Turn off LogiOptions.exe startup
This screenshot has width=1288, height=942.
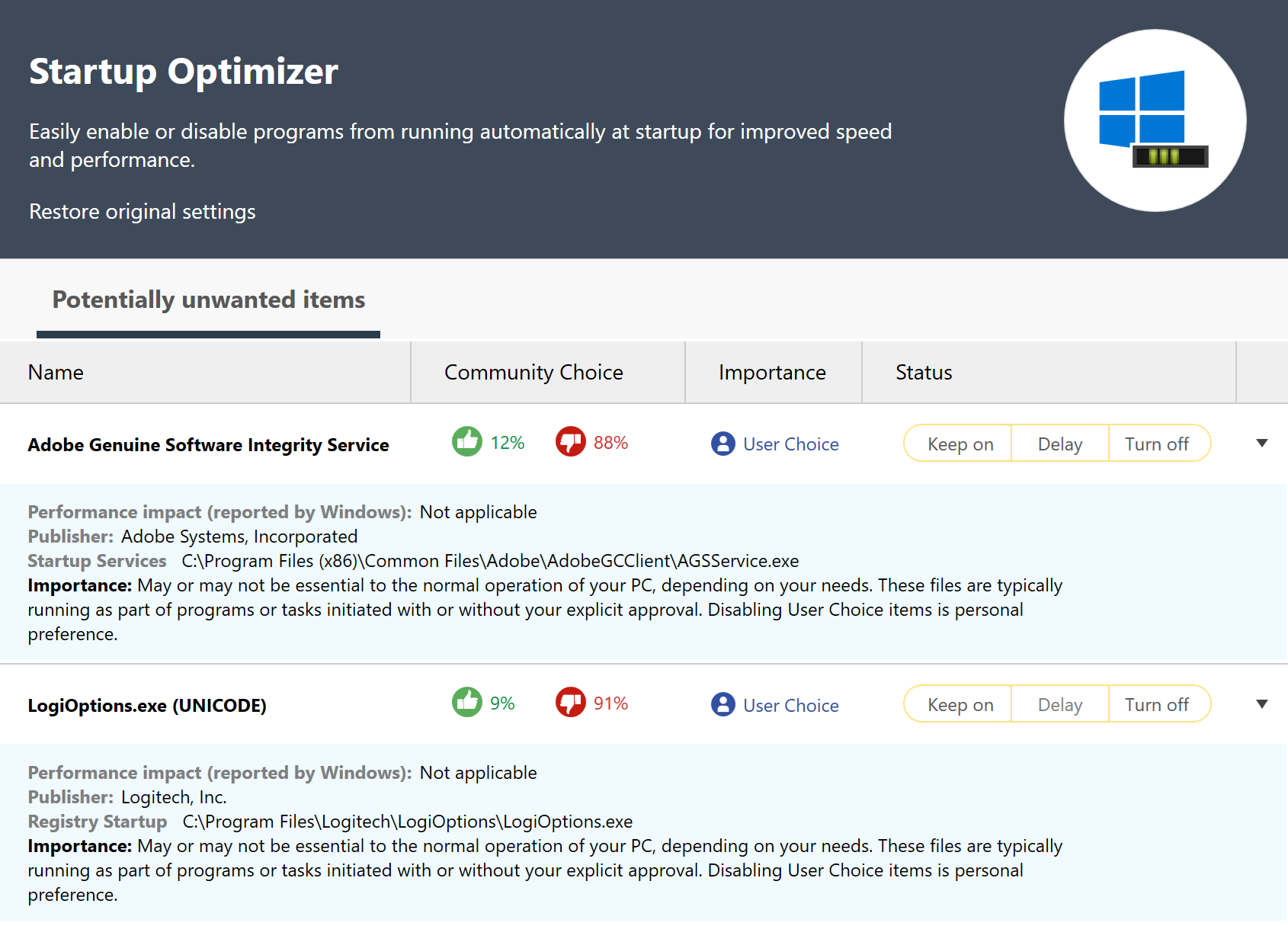(x=1159, y=704)
